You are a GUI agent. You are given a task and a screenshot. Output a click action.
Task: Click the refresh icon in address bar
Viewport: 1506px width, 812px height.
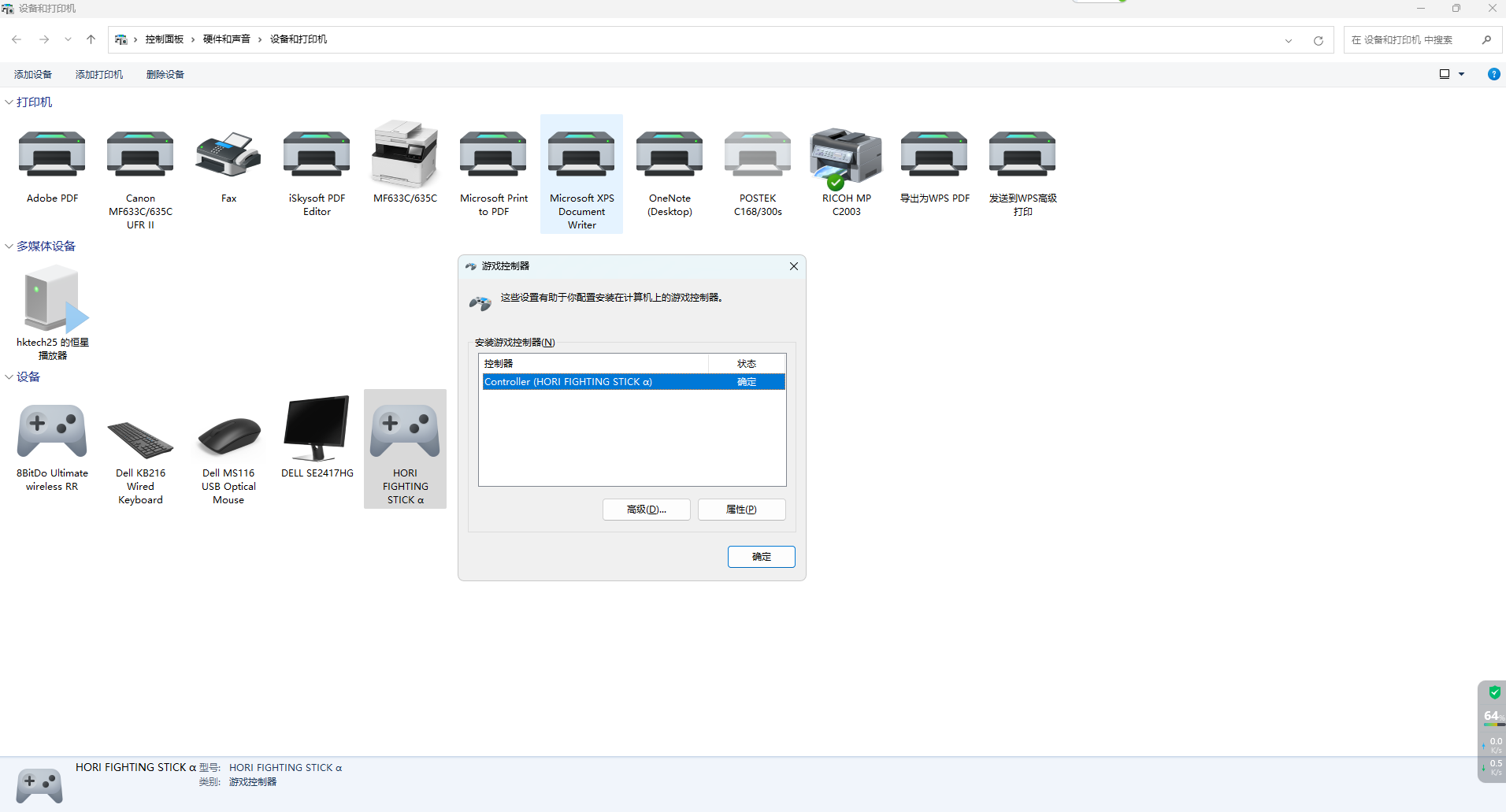[x=1318, y=40]
